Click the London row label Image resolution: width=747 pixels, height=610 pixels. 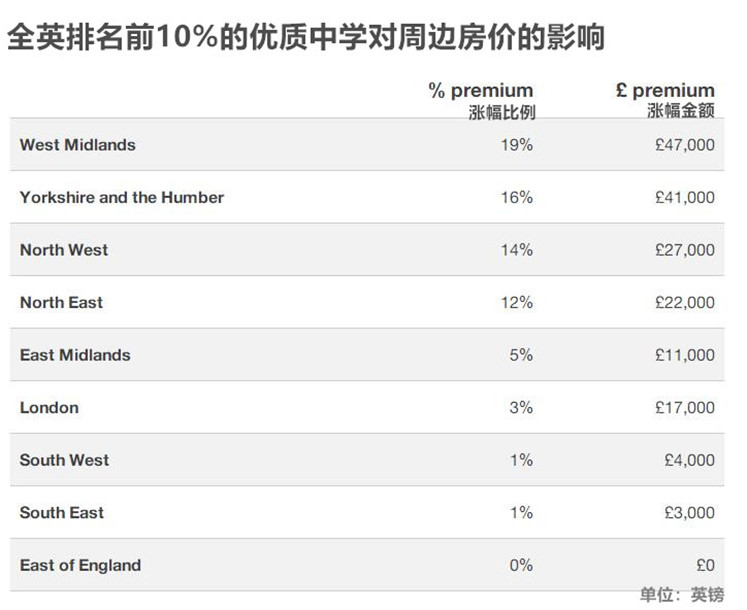point(49,407)
